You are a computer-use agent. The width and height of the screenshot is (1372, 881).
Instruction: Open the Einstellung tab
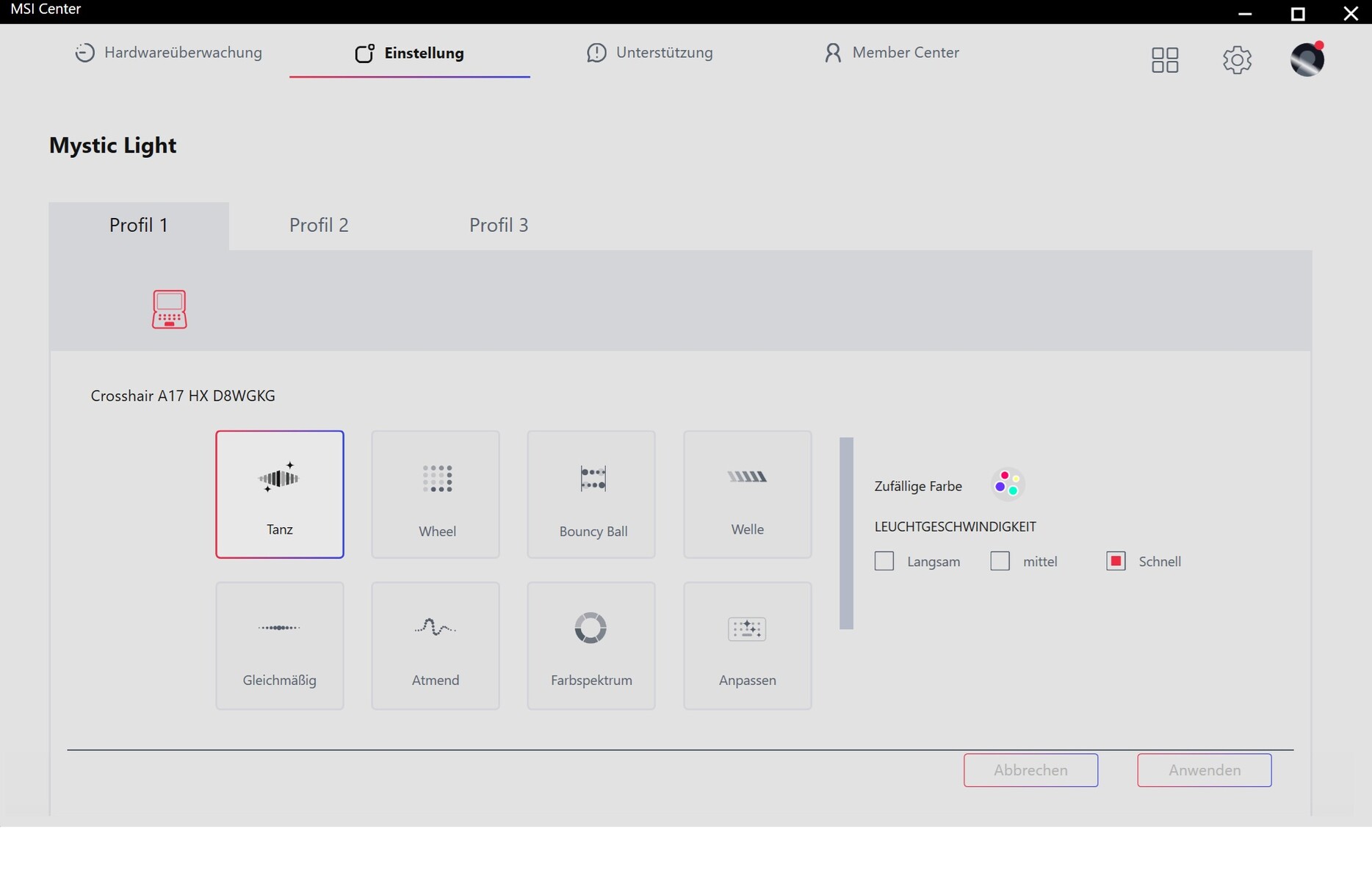(x=410, y=53)
